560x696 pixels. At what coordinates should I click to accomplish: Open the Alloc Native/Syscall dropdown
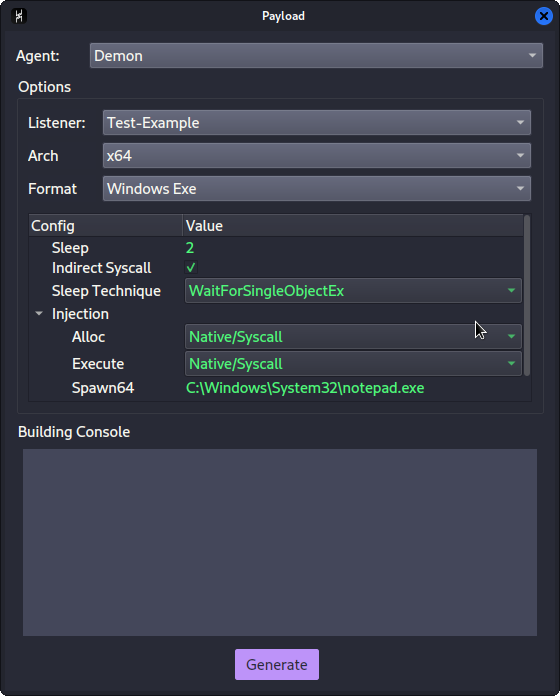353,337
